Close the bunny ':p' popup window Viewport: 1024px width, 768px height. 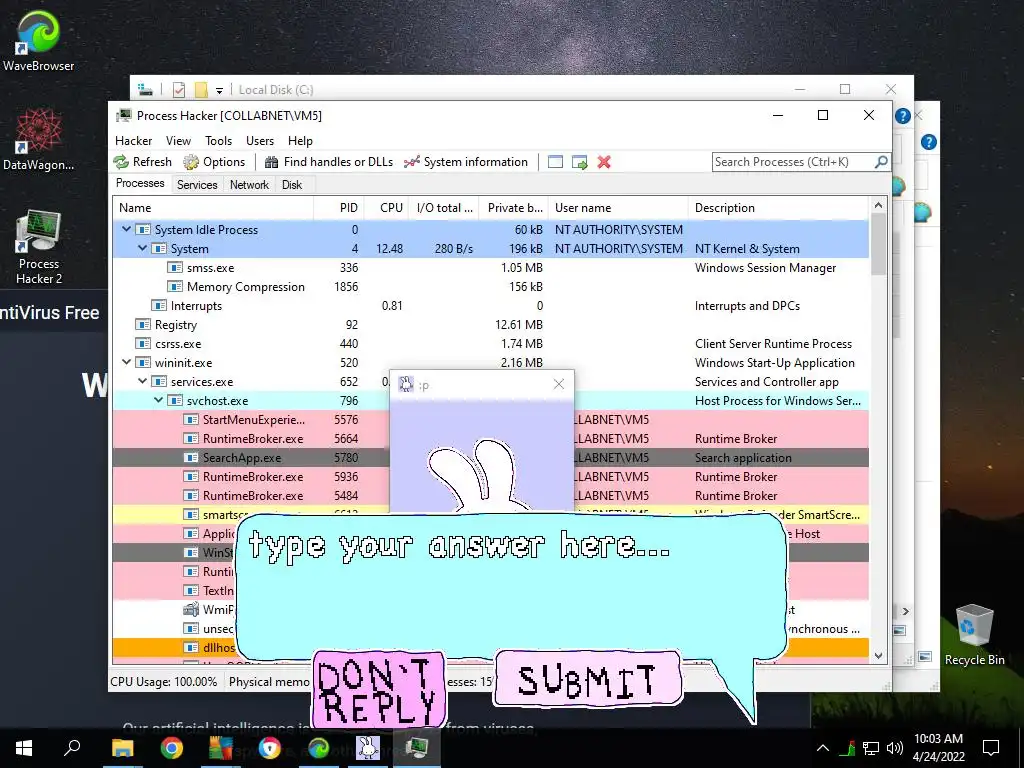pos(558,384)
